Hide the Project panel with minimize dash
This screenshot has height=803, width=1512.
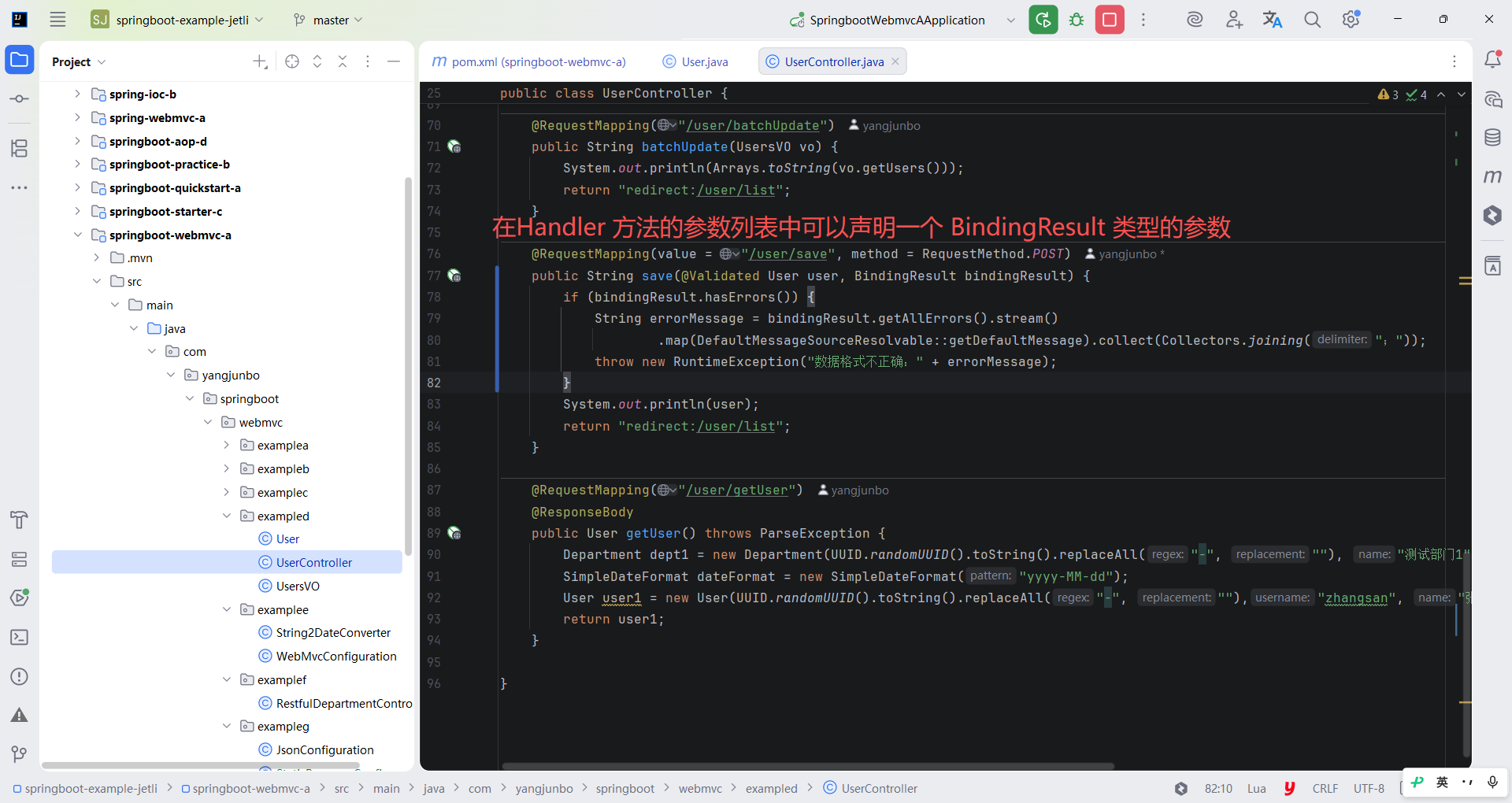[x=394, y=61]
